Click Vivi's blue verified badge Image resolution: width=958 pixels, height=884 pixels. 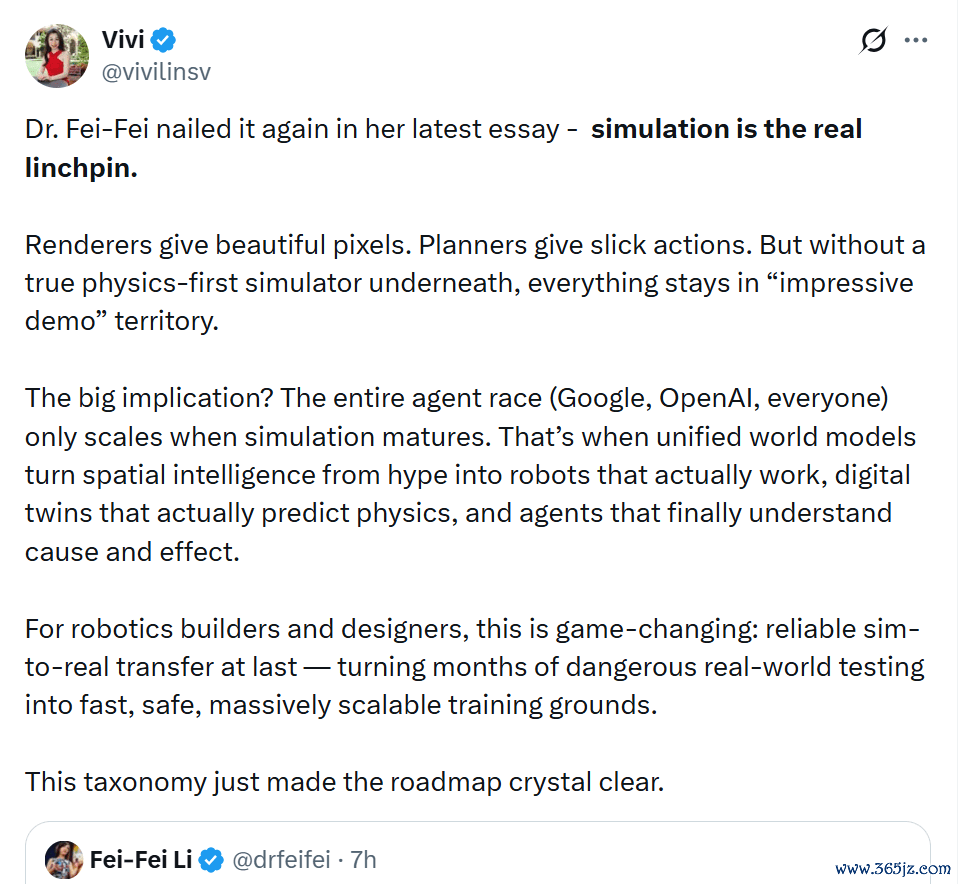163,40
